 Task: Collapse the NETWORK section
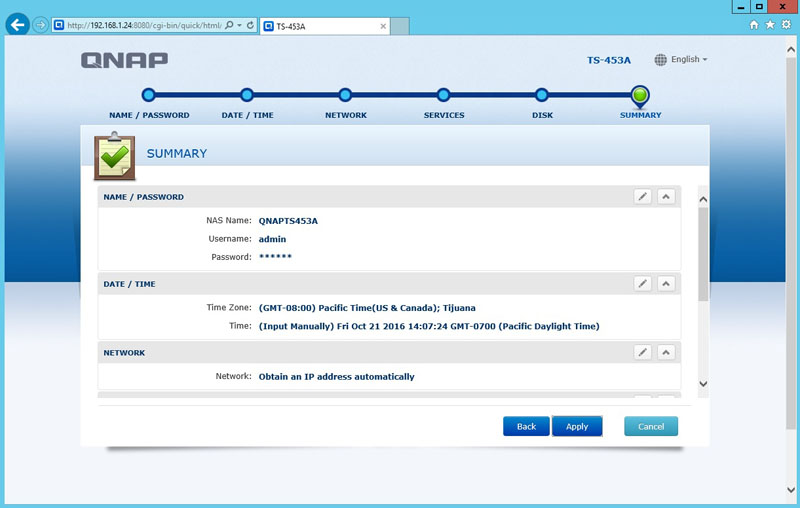click(x=666, y=352)
